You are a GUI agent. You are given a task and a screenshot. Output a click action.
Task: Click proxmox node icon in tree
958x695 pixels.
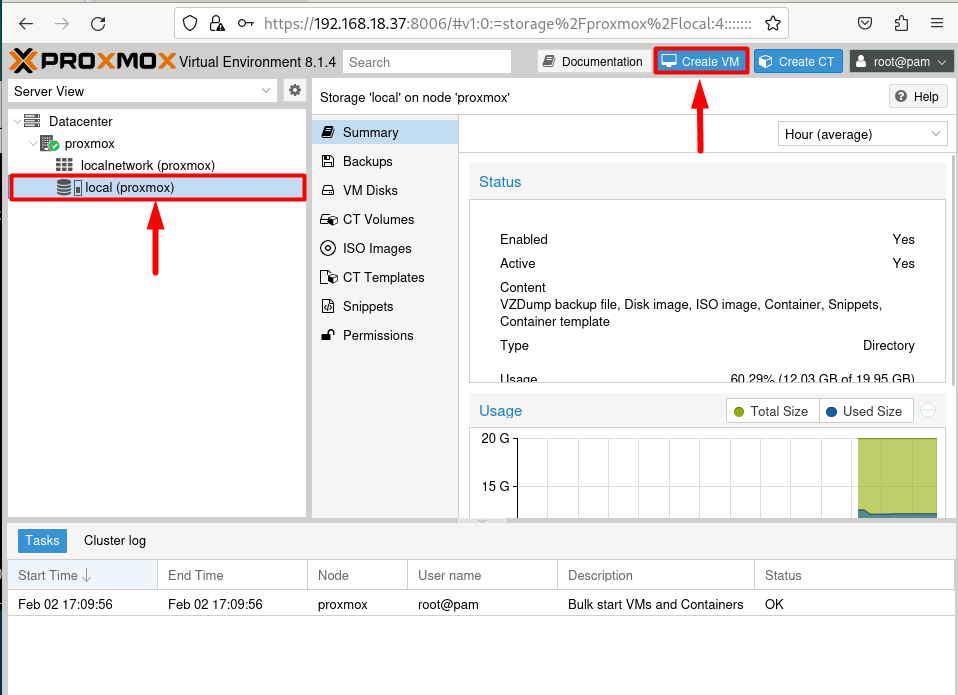[49, 144]
